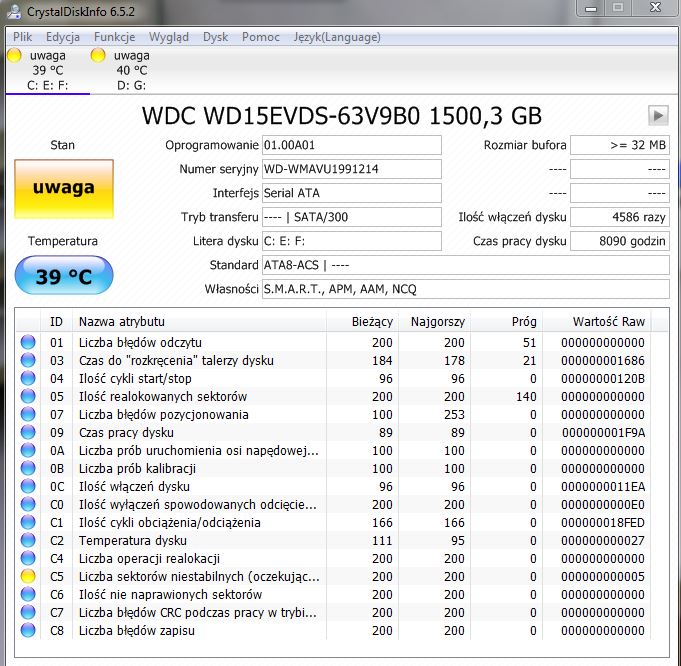Click the CrystalDiskInfo app icon in title bar

click(14, 11)
